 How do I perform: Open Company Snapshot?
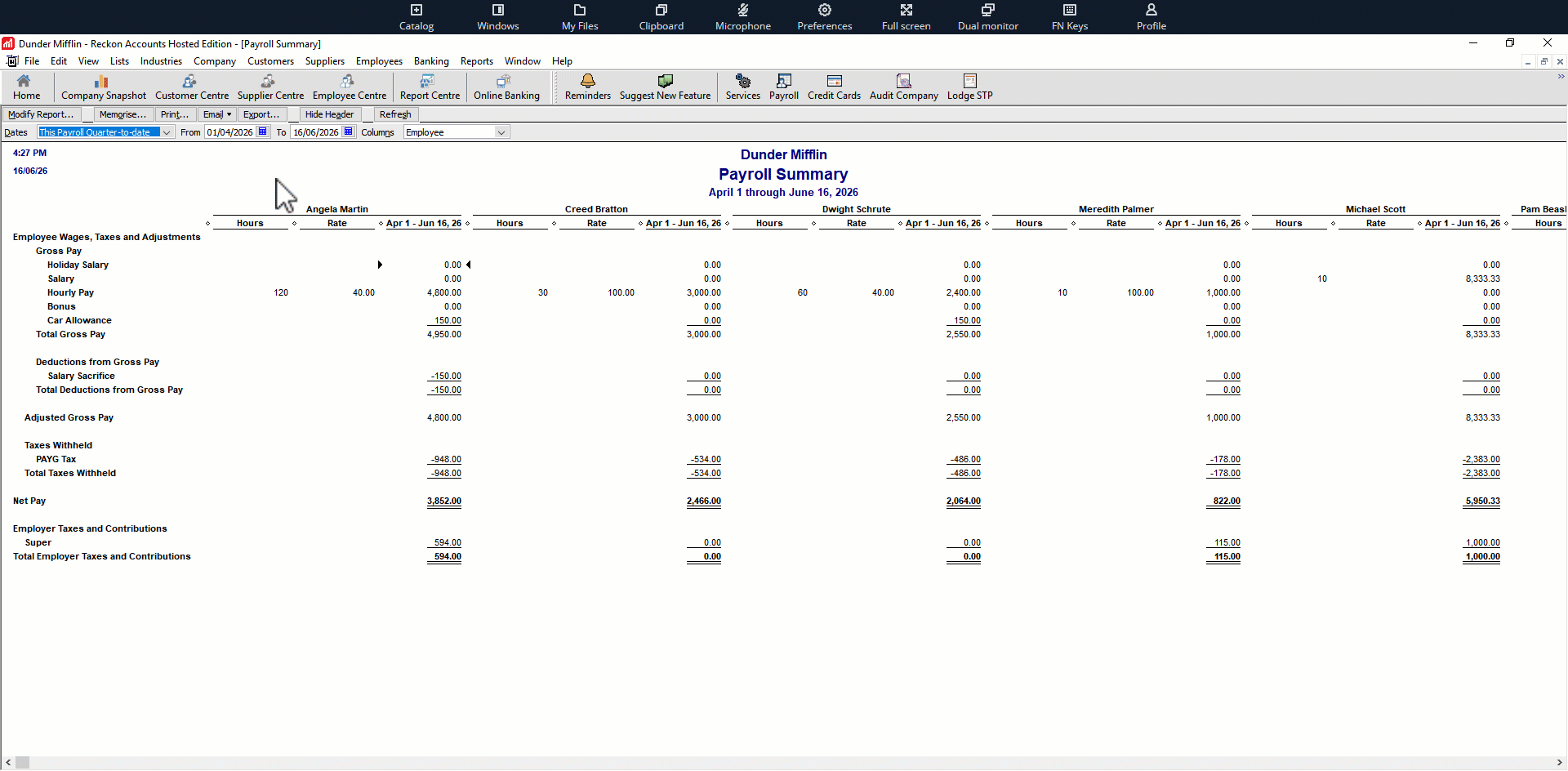(104, 87)
